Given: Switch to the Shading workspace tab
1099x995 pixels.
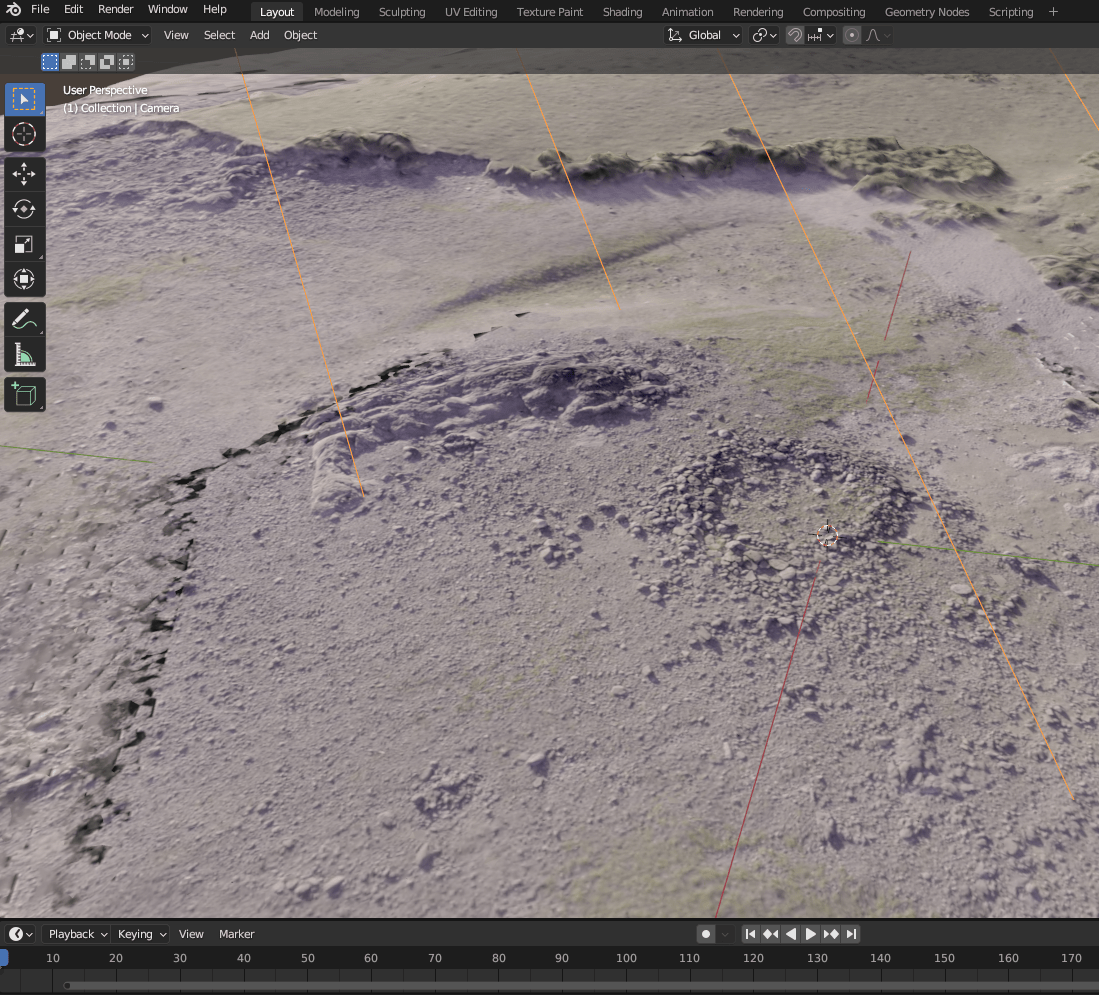Looking at the screenshot, I should pos(622,11).
